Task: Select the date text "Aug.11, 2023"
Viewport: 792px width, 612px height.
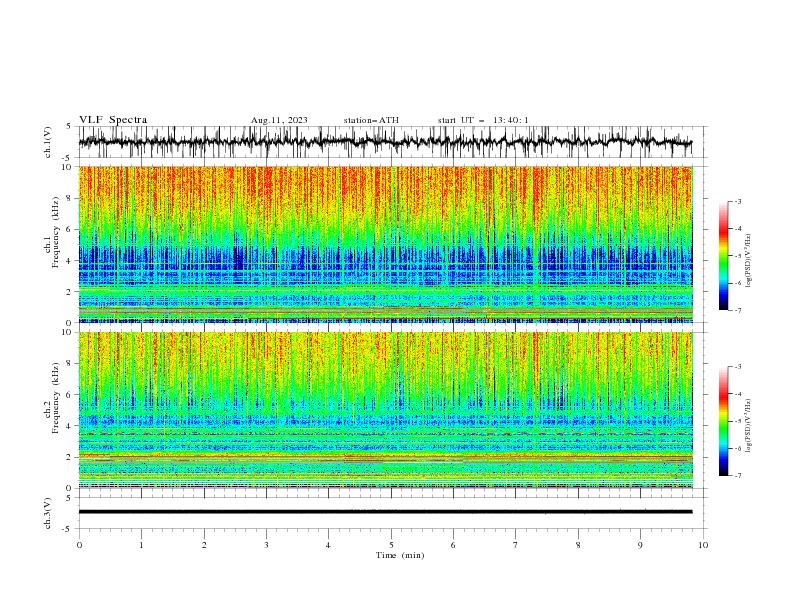Action: tap(279, 120)
